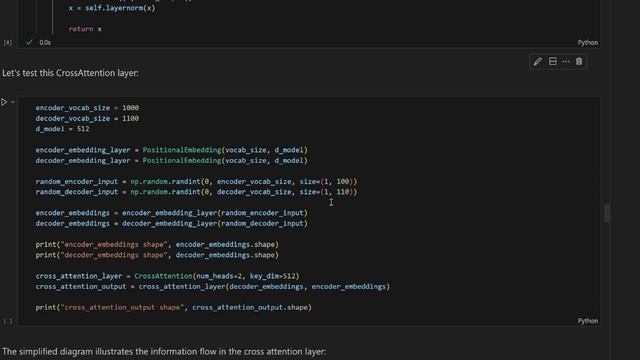Click the print cross_attention_output shape line

pyautogui.click(x=173, y=307)
